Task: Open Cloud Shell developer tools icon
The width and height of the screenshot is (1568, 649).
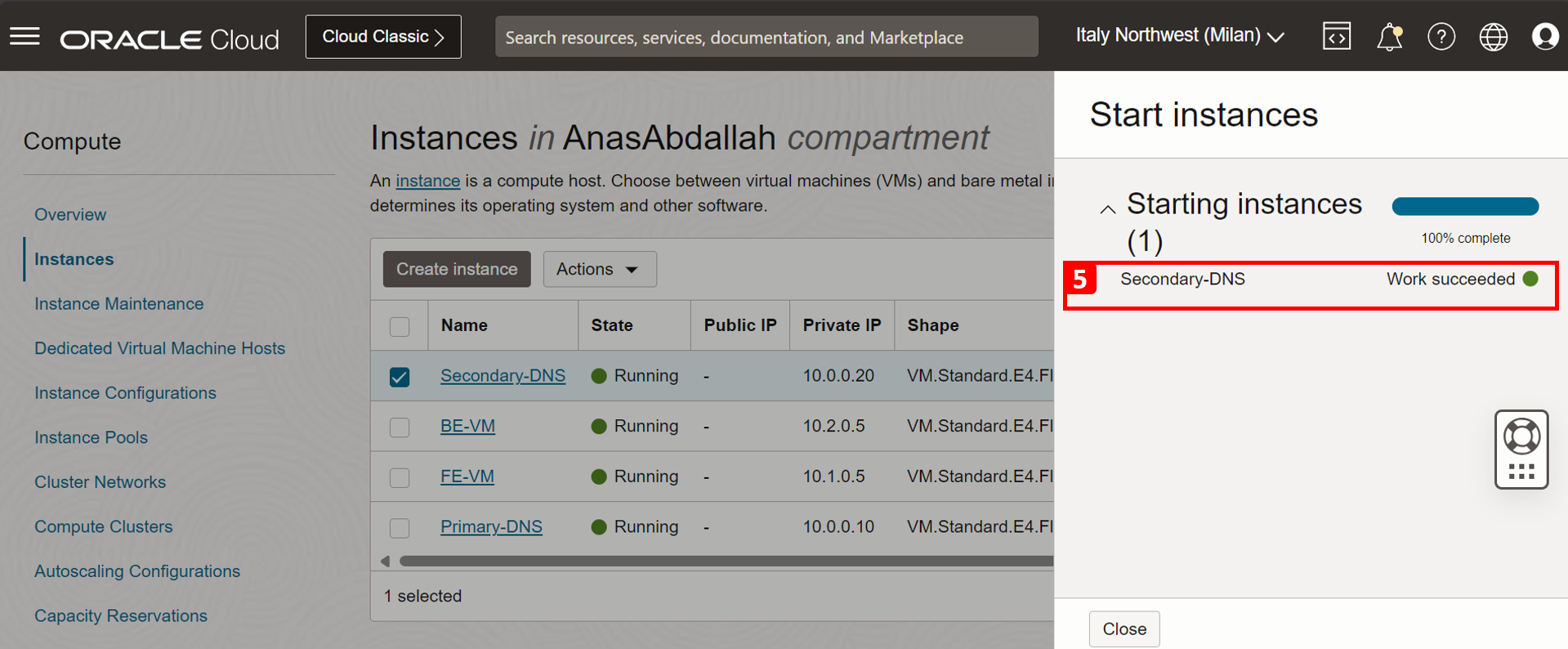Action: 1337,37
